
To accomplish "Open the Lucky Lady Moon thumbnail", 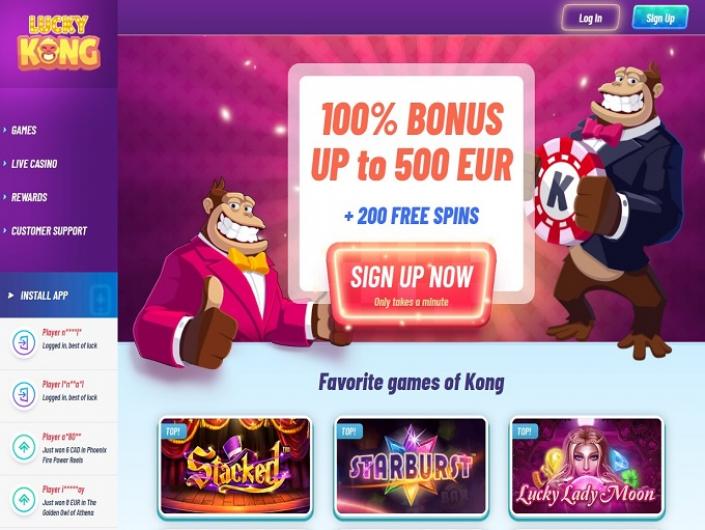I will point(587,466).
